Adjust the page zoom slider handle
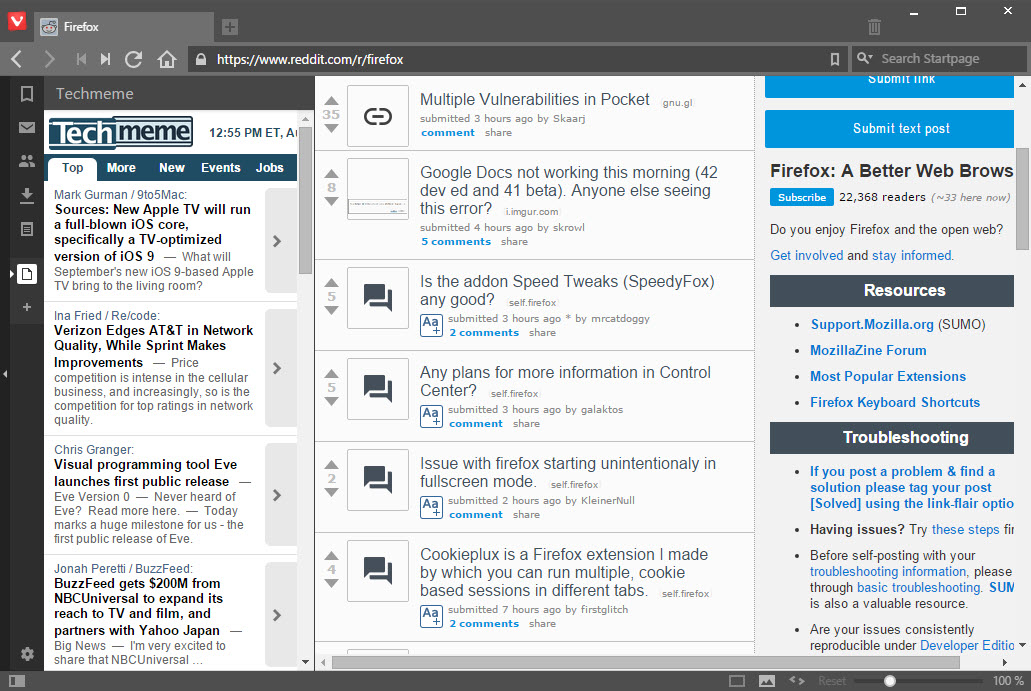Screen dimensions: 1031x691 (890, 681)
